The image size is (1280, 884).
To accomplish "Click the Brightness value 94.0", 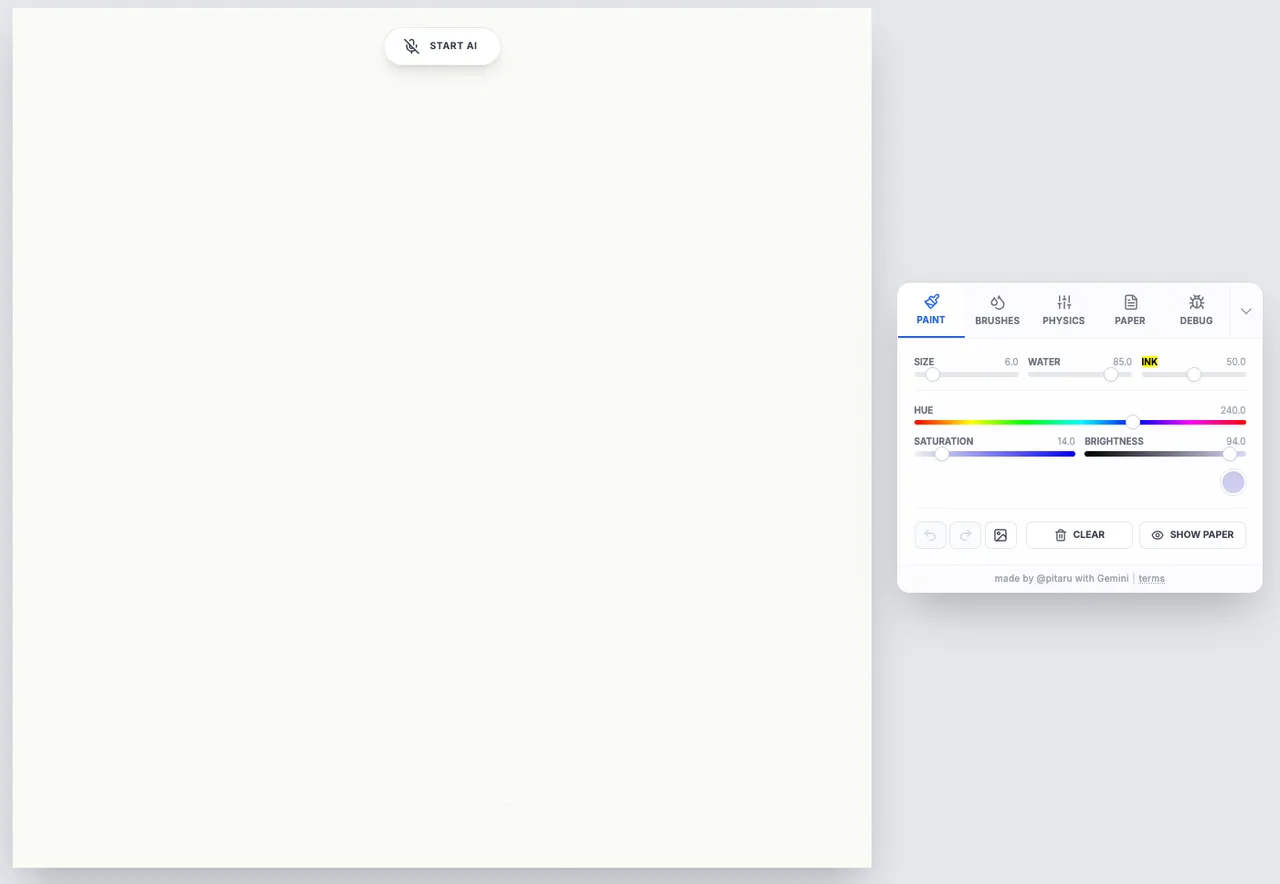I will [1236, 441].
